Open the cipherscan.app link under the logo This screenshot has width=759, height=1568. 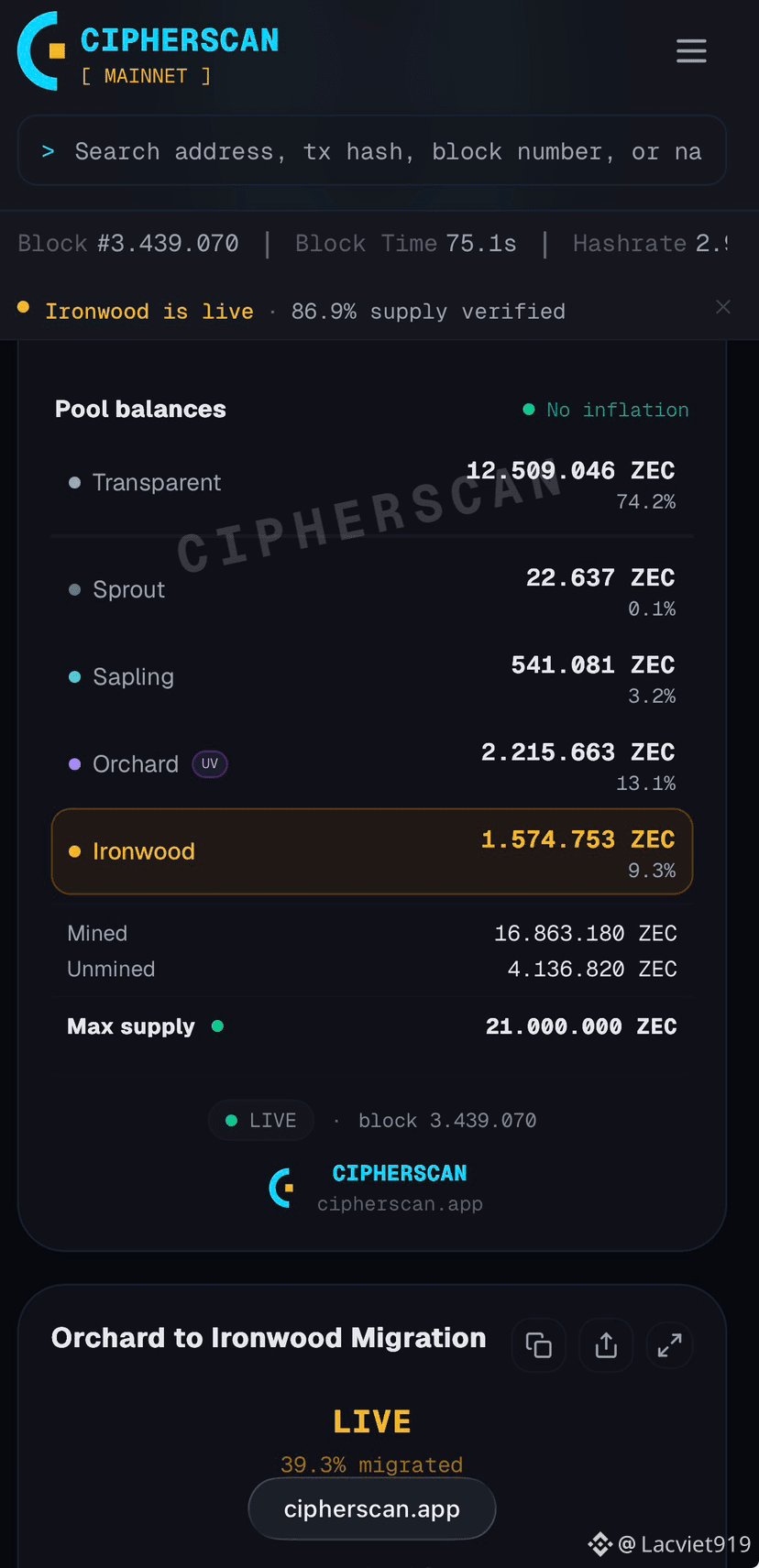click(x=400, y=1204)
